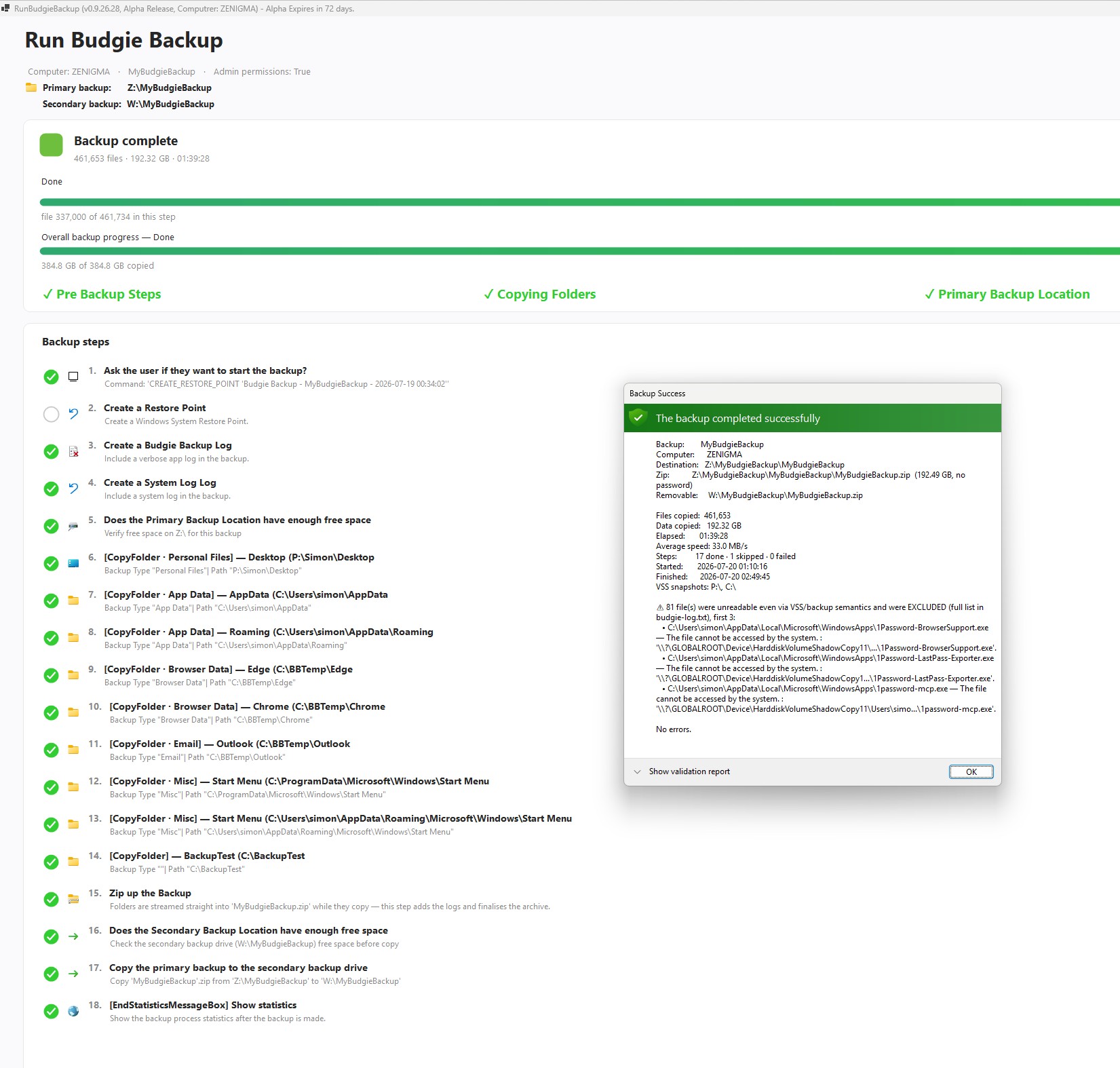Click step 13 title with Roaming Start Menu path
Image resolution: width=1120 pixels, height=1068 pixels.
pyautogui.click(x=341, y=818)
